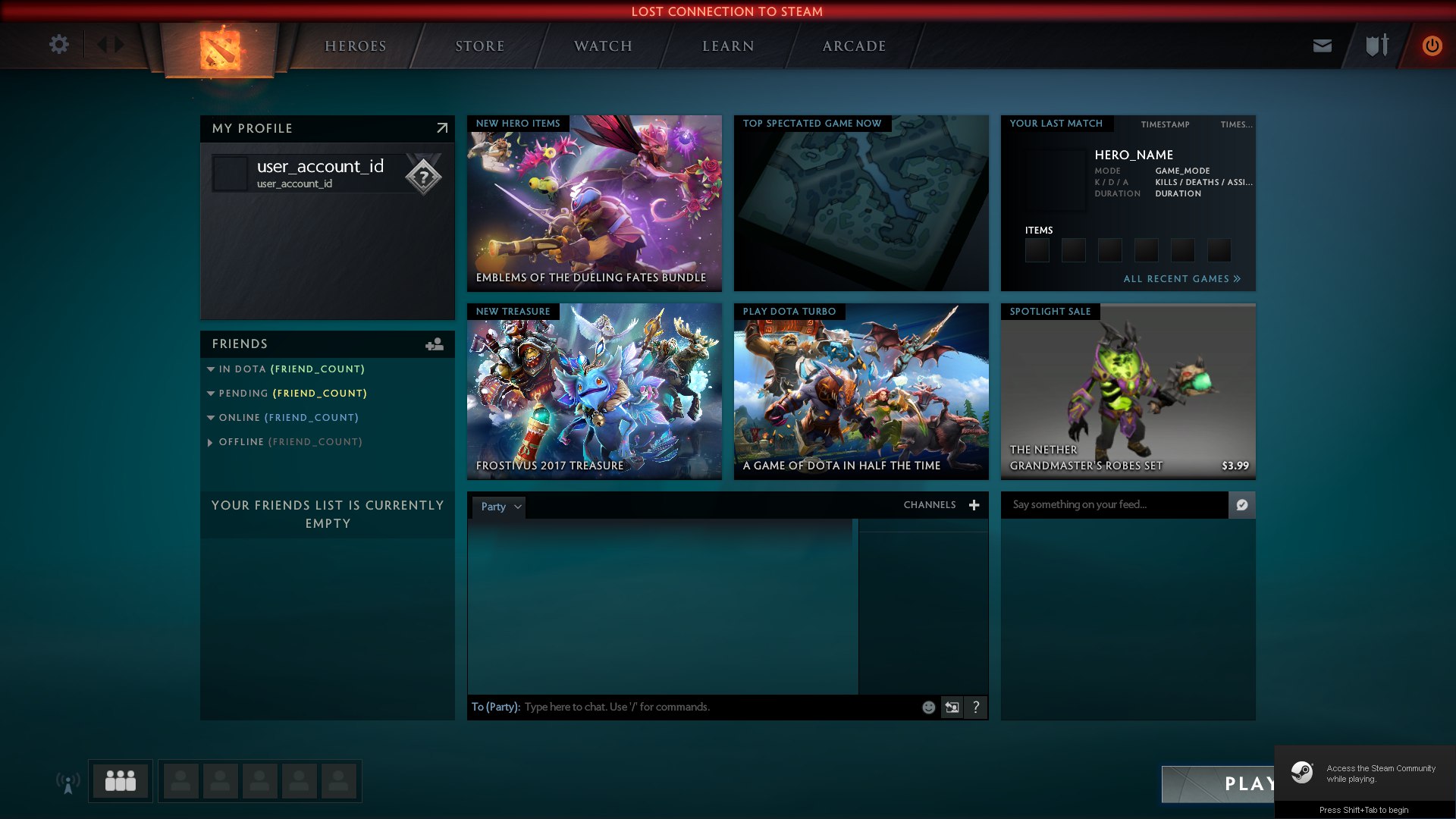1456x819 pixels.
Task: Go back with the left arrow icon
Action: (102, 45)
